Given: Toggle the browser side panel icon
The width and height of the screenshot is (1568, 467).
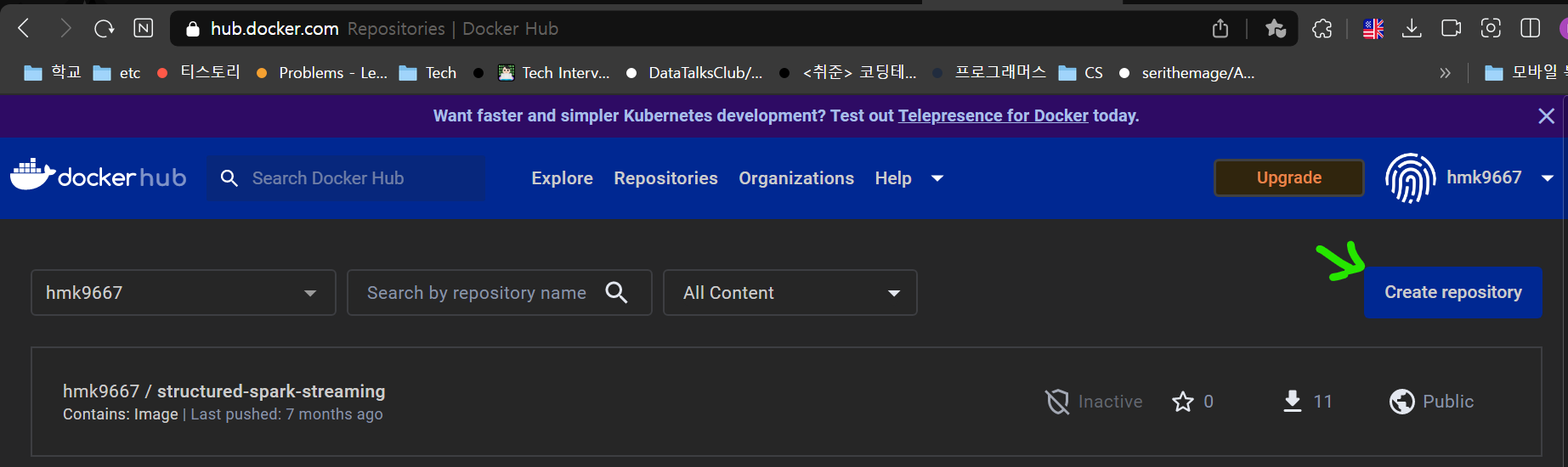Looking at the screenshot, I should pos(1531,29).
